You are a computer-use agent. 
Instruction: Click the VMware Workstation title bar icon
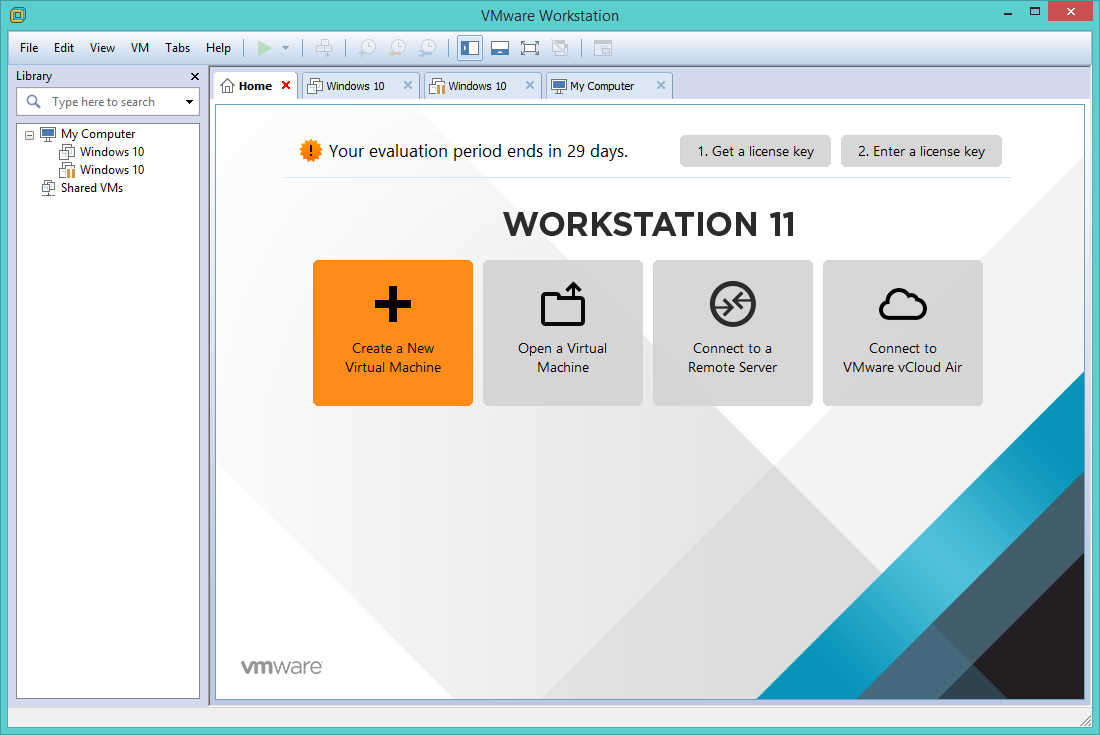[18, 15]
